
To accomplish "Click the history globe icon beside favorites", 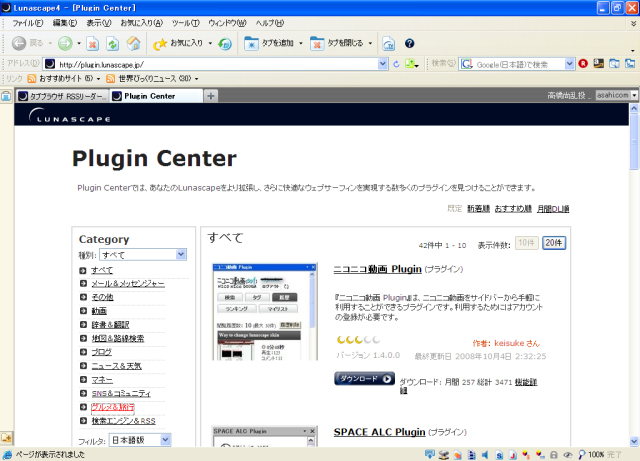I will 225,43.
